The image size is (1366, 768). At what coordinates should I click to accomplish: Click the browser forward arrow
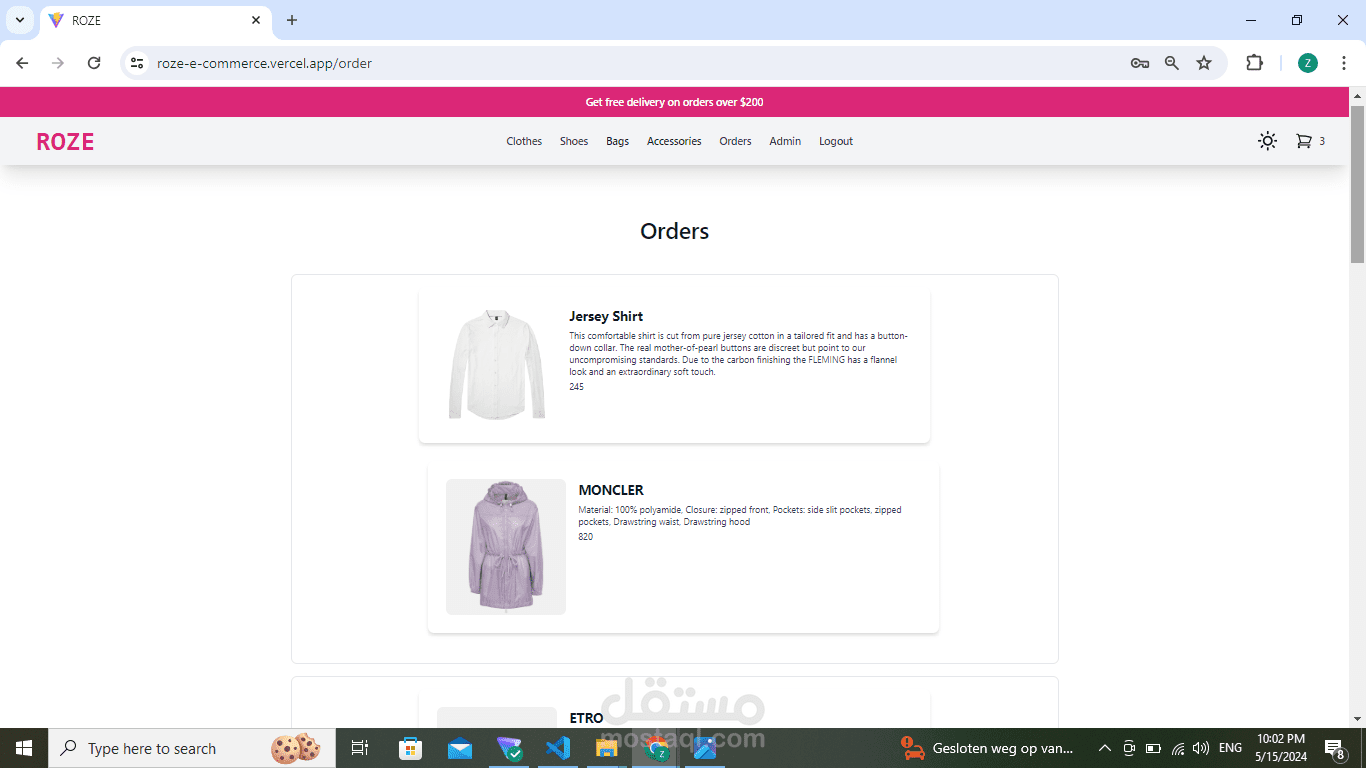[58, 63]
